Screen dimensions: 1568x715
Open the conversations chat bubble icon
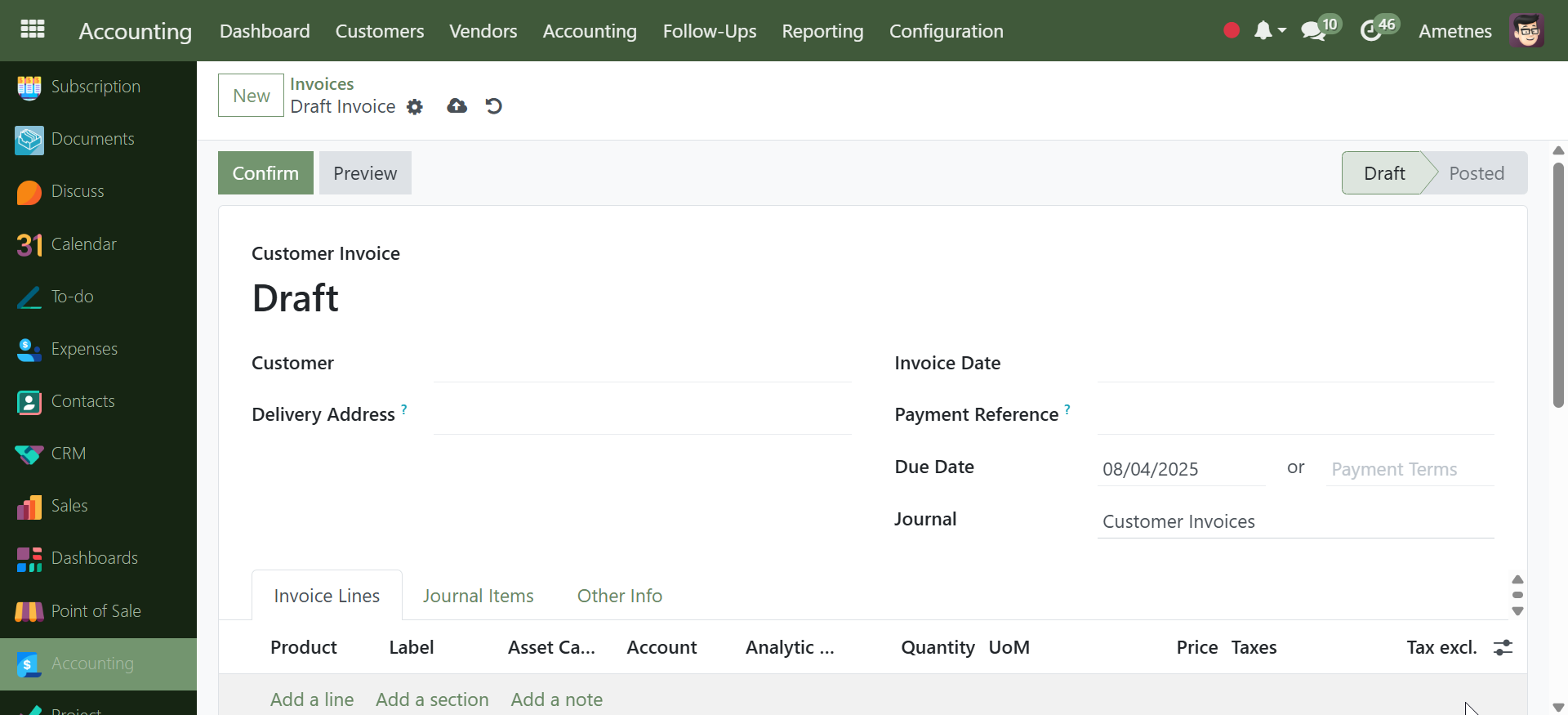click(1312, 31)
